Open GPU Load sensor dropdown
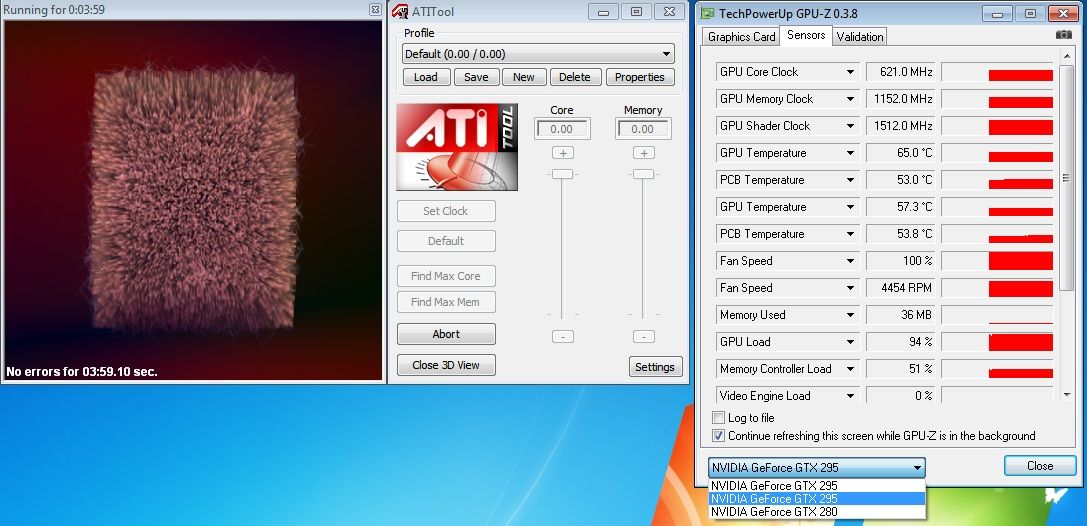The width and height of the screenshot is (1087, 526). (x=850, y=342)
